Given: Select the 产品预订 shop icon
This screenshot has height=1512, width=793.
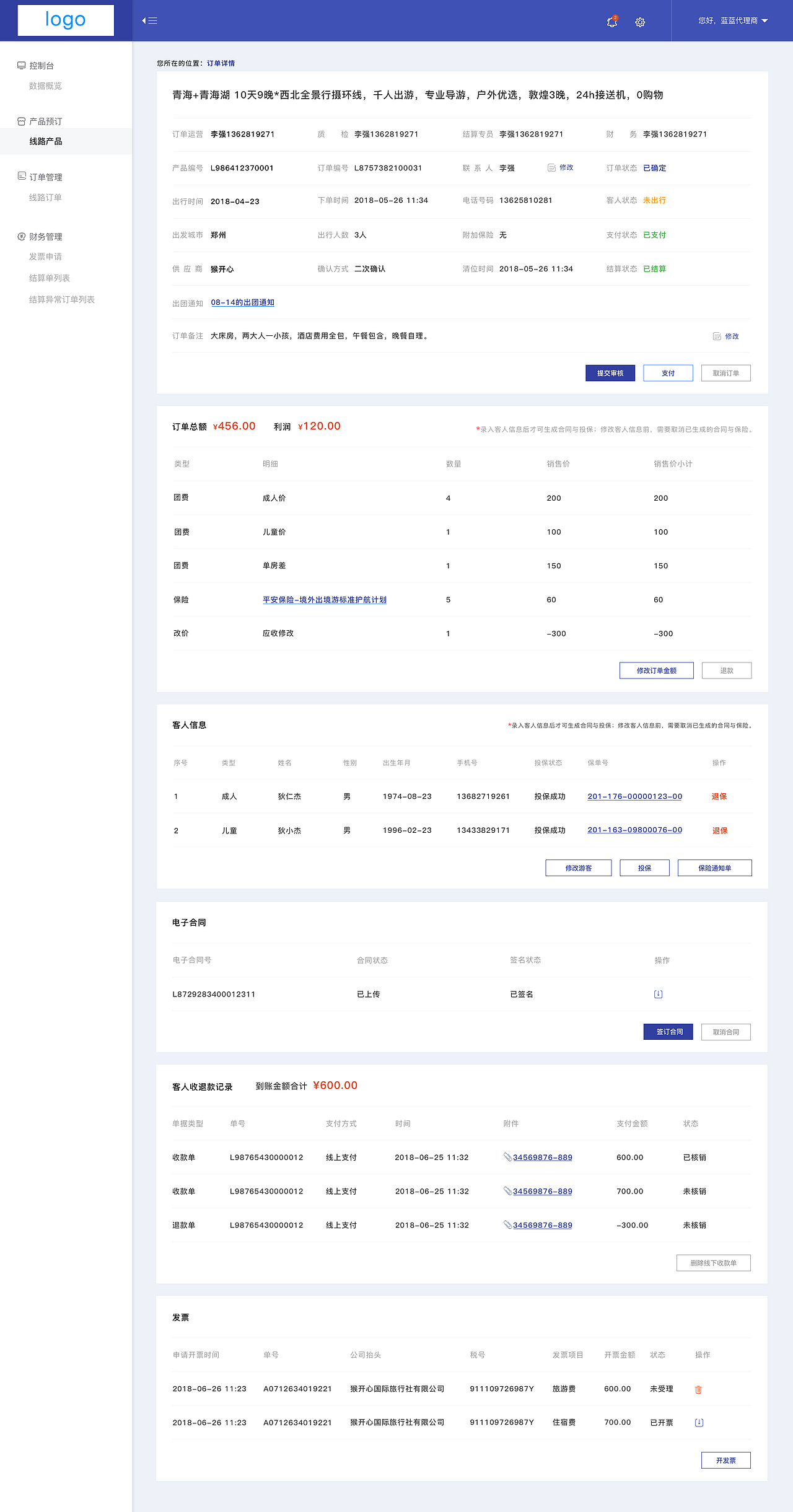Looking at the screenshot, I should (x=21, y=121).
